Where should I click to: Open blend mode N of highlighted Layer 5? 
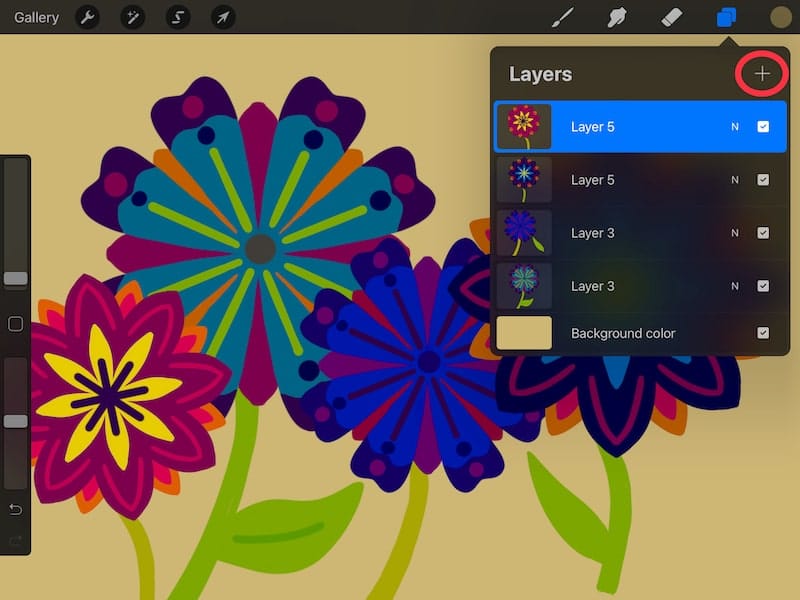735,127
